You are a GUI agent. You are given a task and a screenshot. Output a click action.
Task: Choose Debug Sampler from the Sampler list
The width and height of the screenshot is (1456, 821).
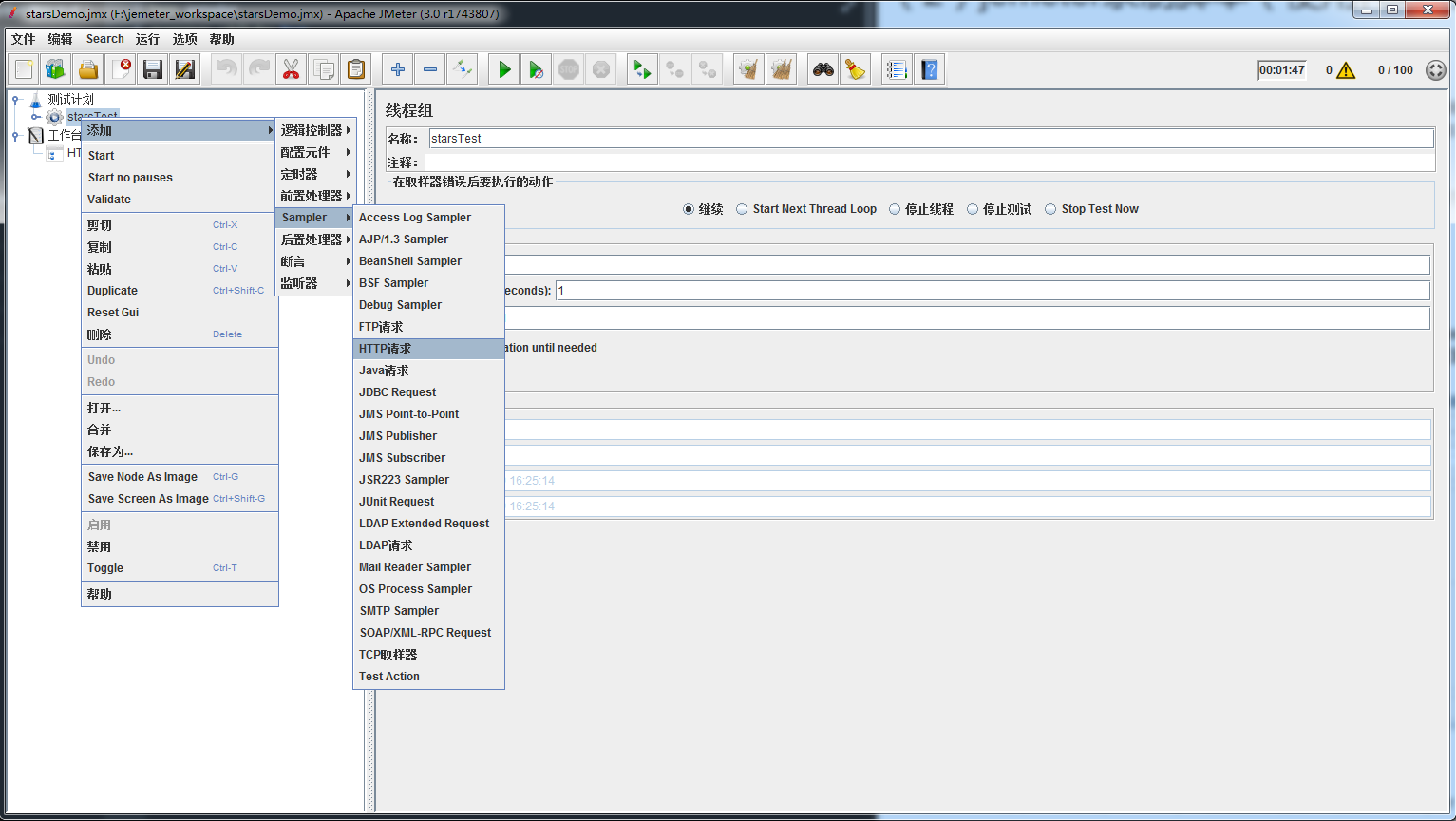[428, 305]
